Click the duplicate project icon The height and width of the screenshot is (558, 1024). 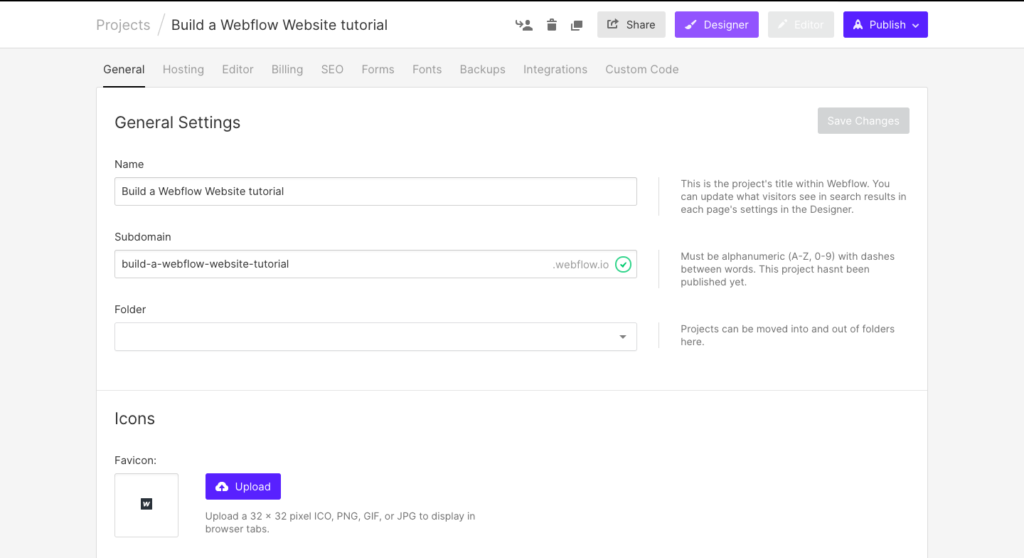coord(577,25)
